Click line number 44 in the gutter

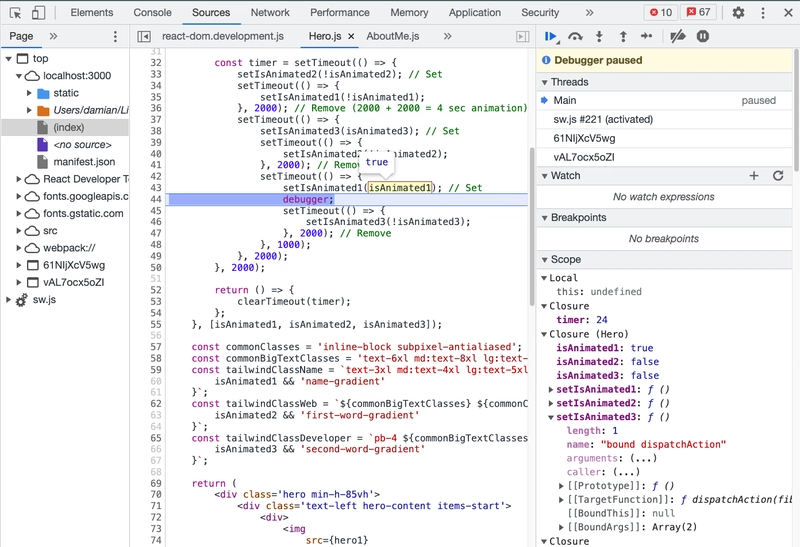point(156,200)
